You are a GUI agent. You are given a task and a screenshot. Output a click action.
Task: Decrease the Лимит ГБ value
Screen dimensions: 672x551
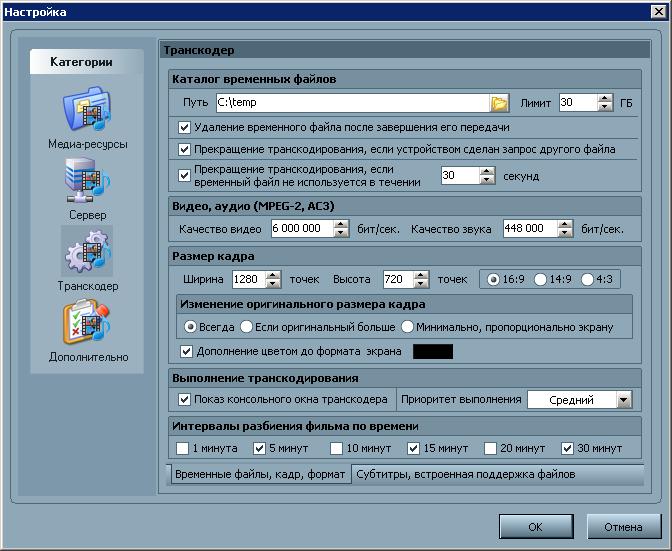[605, 107]
